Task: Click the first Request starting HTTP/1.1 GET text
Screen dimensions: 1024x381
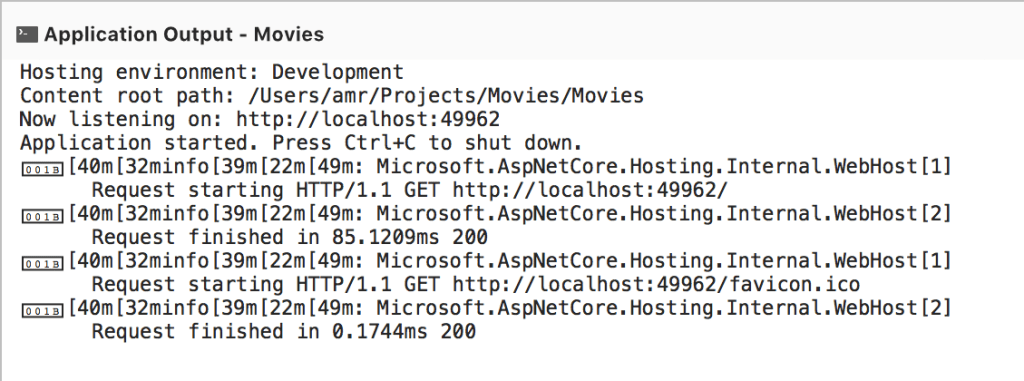Action: point(266,190)
